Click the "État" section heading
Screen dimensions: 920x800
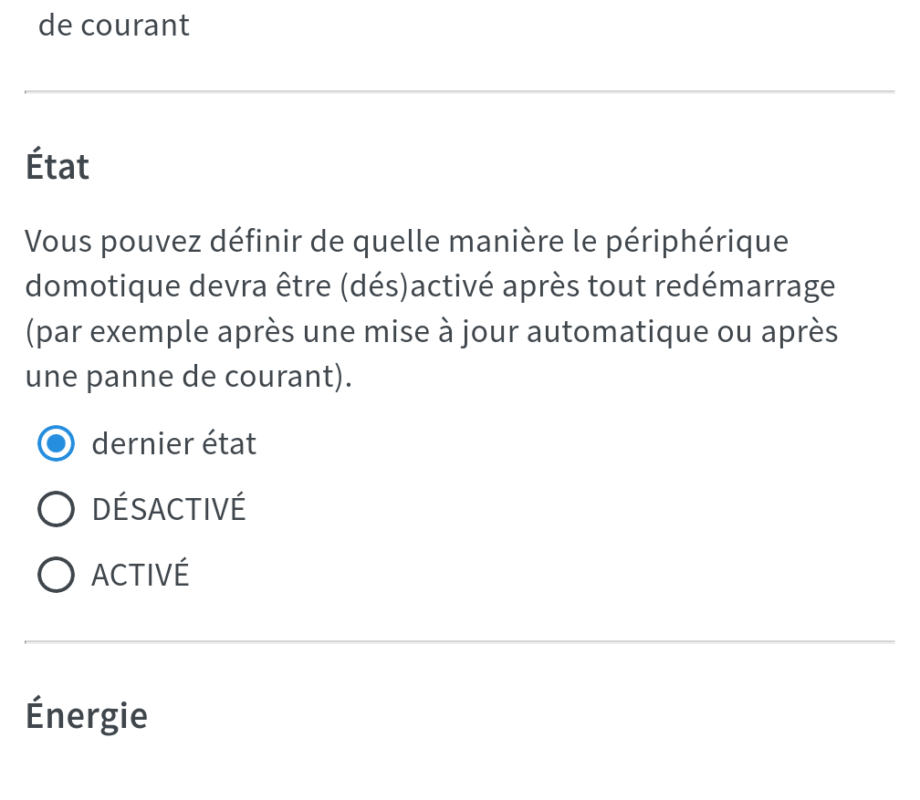[58, 167]
